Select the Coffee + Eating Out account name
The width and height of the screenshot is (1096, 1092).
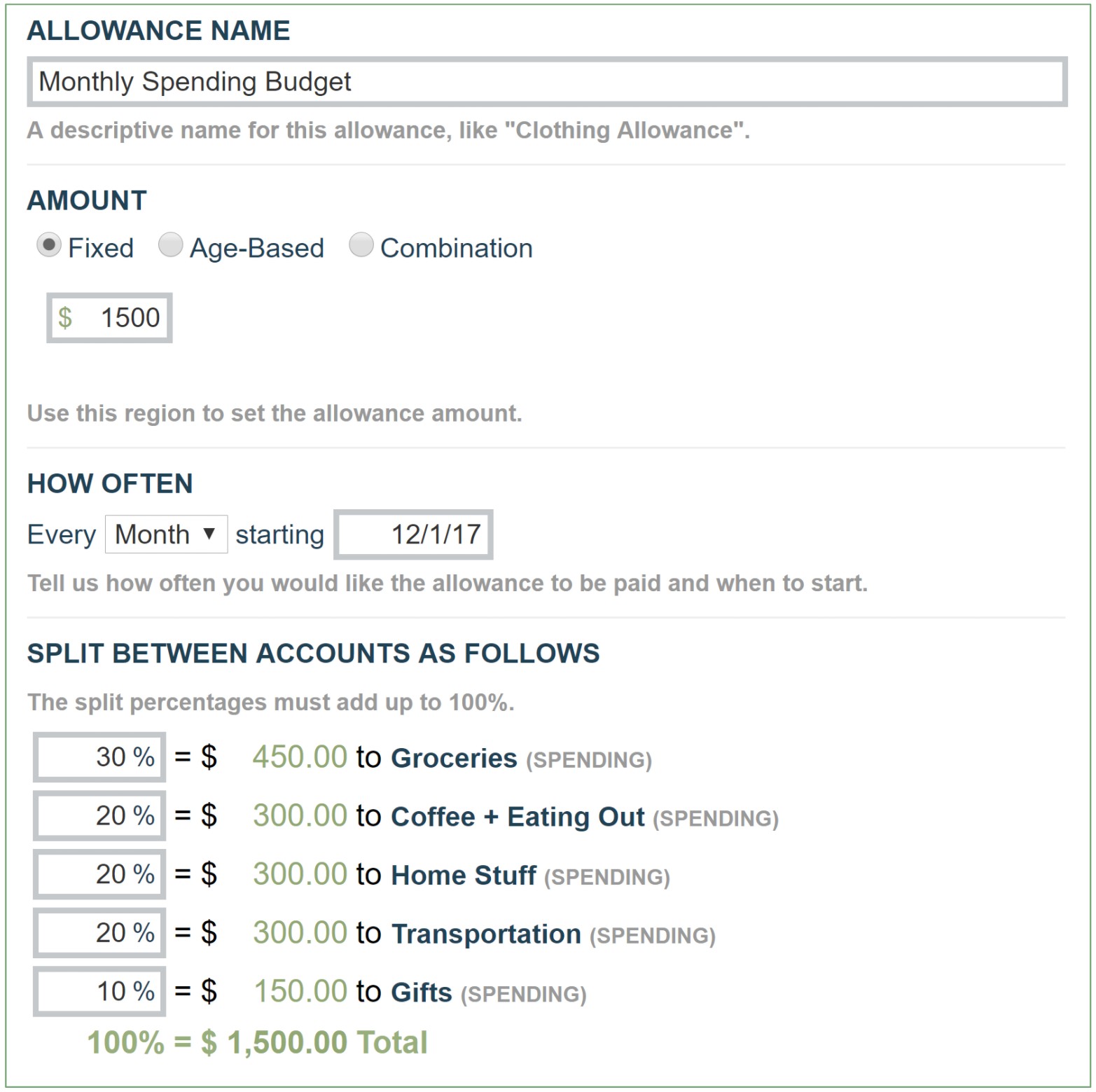[518, 817]
